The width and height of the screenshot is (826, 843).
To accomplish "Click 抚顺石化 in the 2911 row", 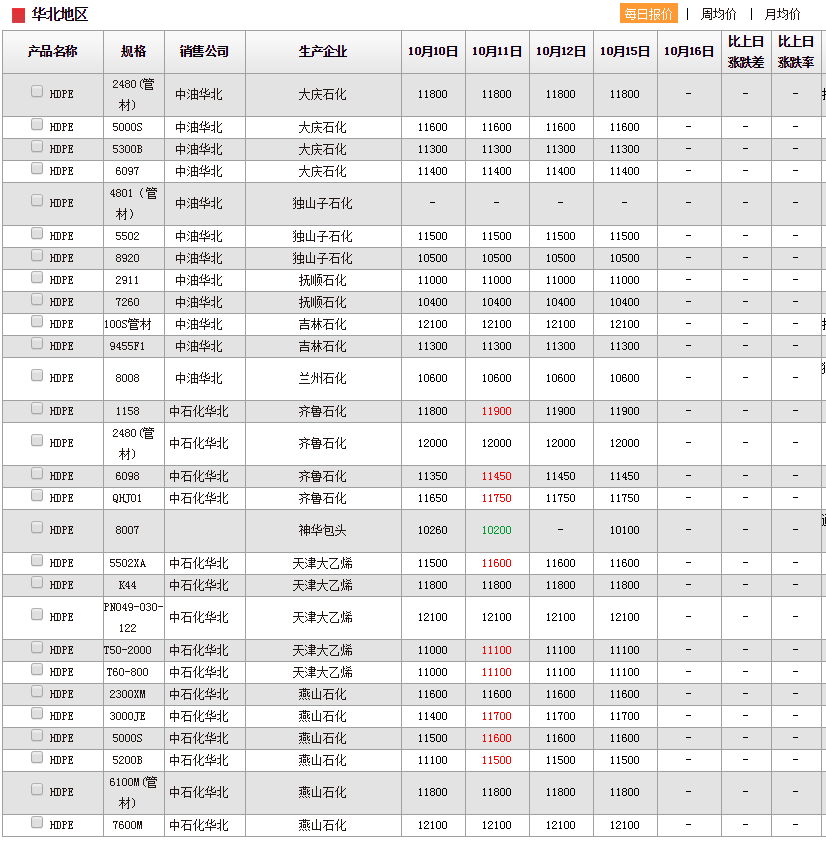I will pos(323,280).
